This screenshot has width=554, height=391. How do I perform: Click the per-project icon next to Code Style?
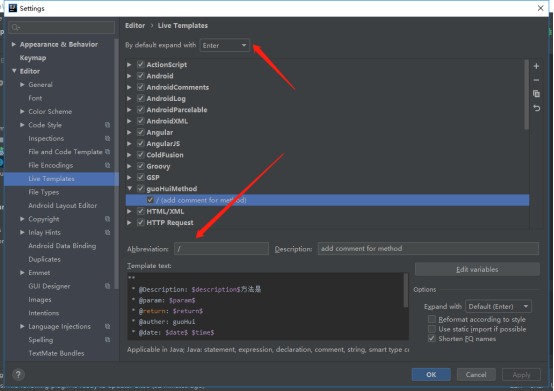pos(107,125)
